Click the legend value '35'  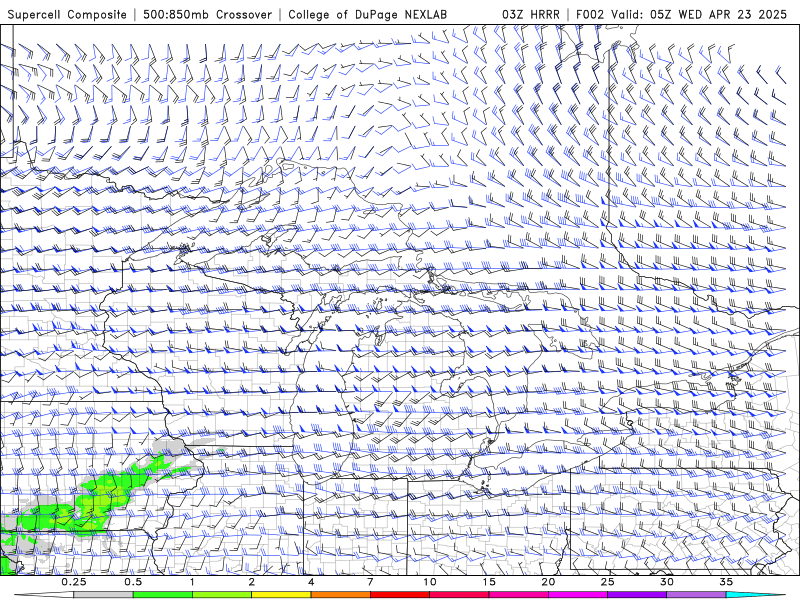[727, 582]
